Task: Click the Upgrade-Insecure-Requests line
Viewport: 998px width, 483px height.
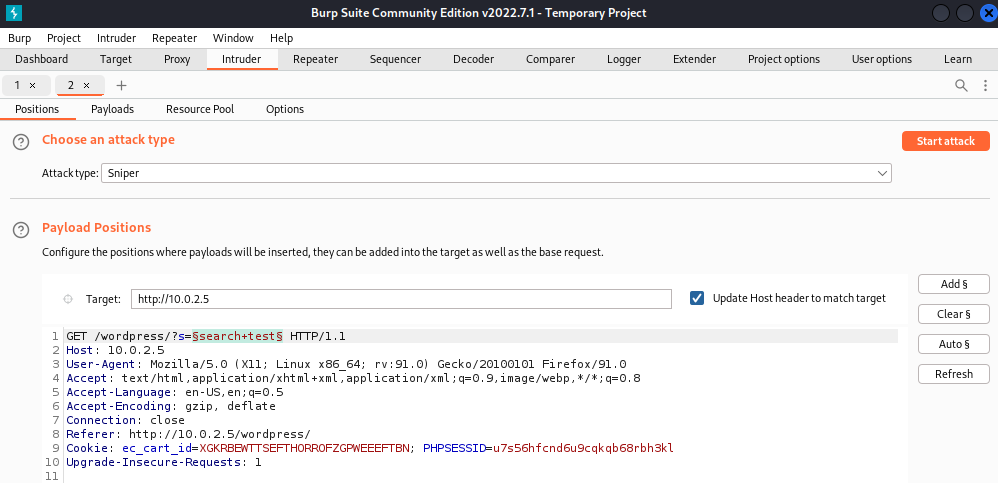Action: click(x=164, y=462)
